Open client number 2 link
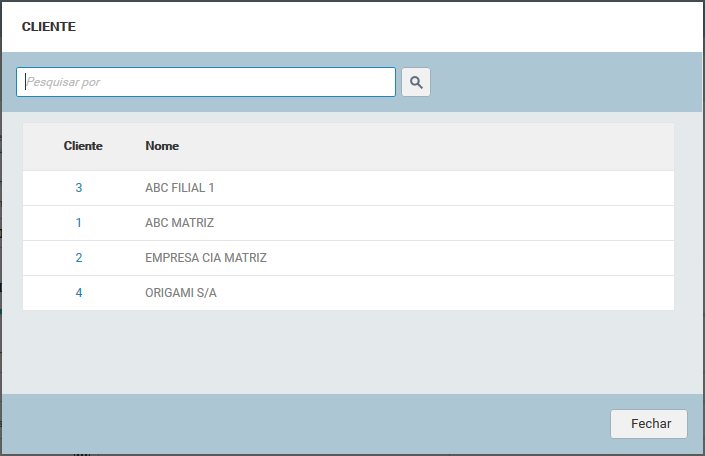The width and height of the screenshot is (705, 456). pos(79,258)
